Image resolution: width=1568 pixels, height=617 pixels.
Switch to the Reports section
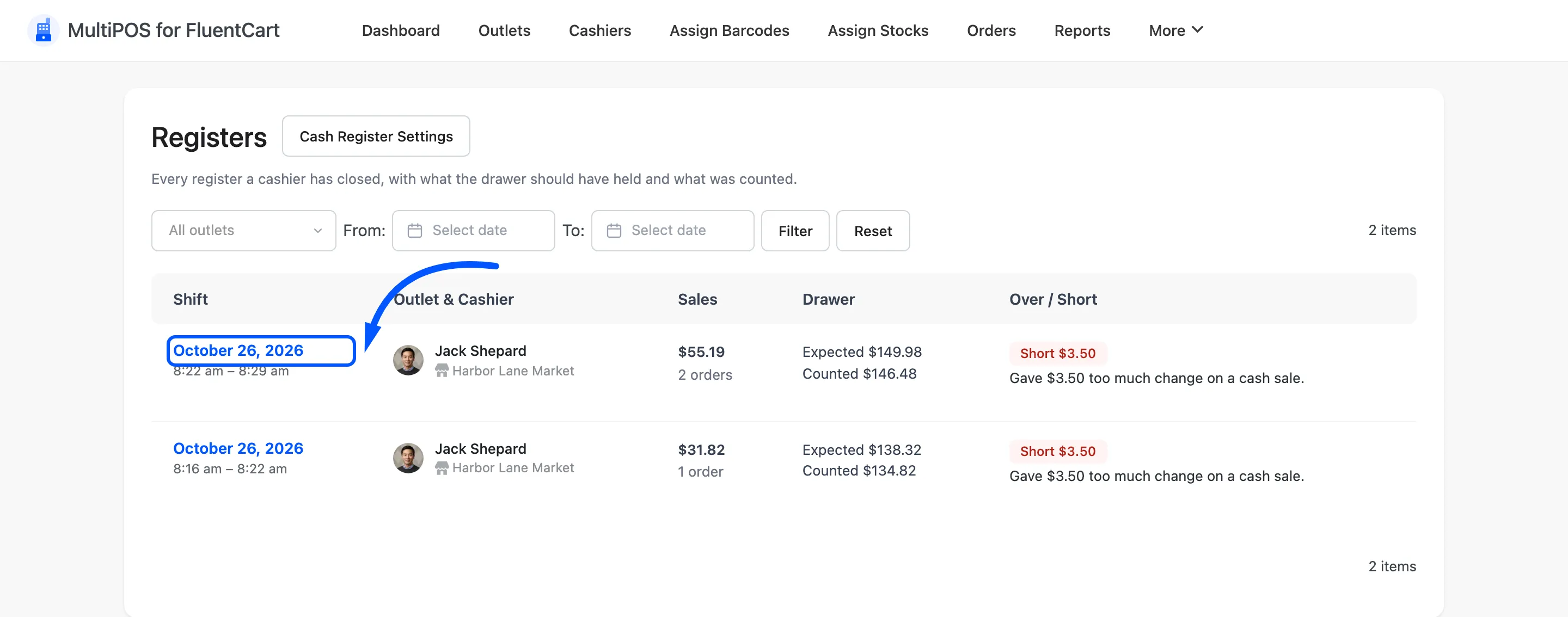tap(1082, 30)
